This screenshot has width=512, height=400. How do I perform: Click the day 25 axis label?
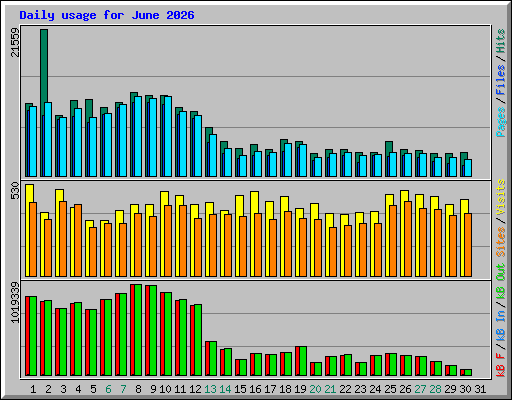click(x=390, y=389)
